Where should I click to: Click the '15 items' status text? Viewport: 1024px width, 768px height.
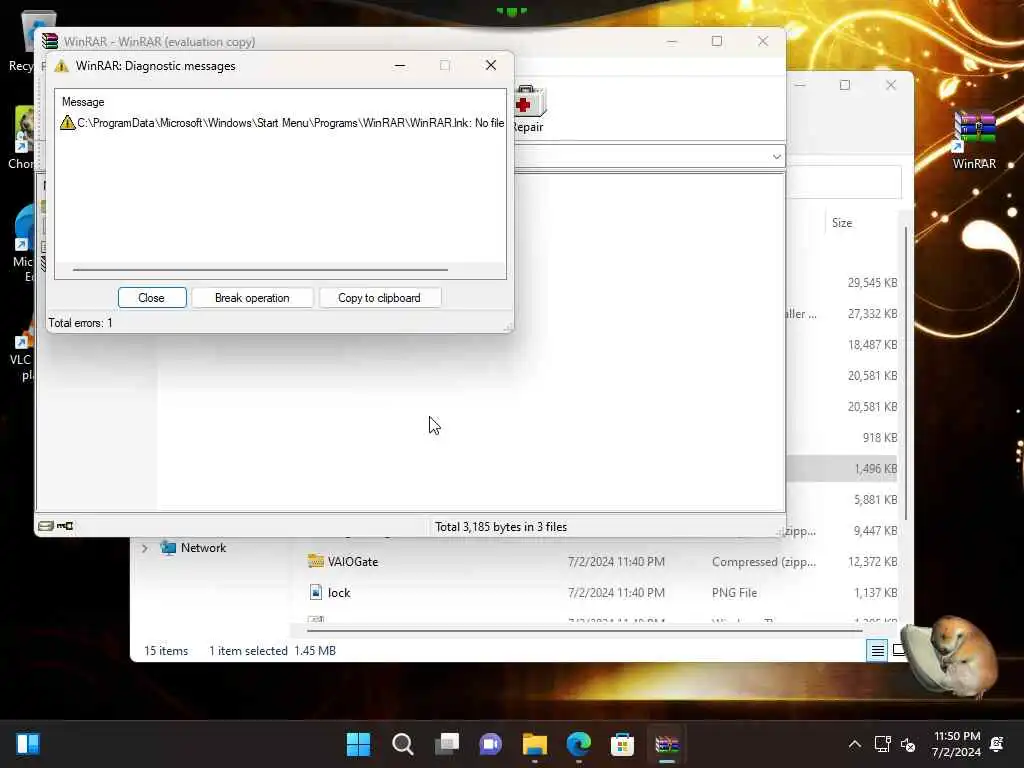(x=166, y=651)
